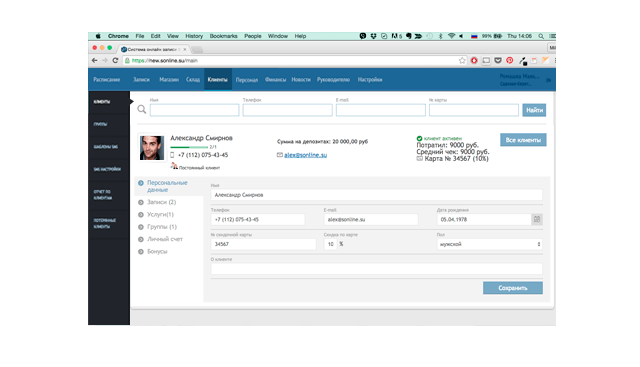Open the History menu in menu bar
Image resolution: width=640 pixels, height=367 pixels.
[x=194, y=36]
